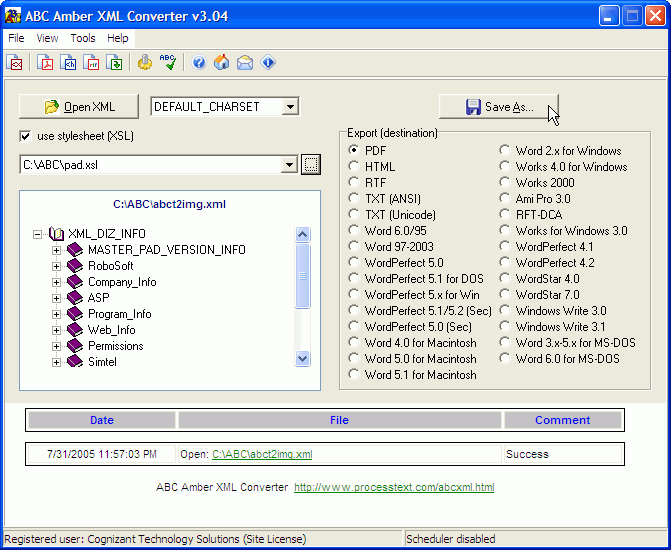671x550 pixels.
Task: Open the processtext.com abcxml.html link
Action: (x=394, y=487)
